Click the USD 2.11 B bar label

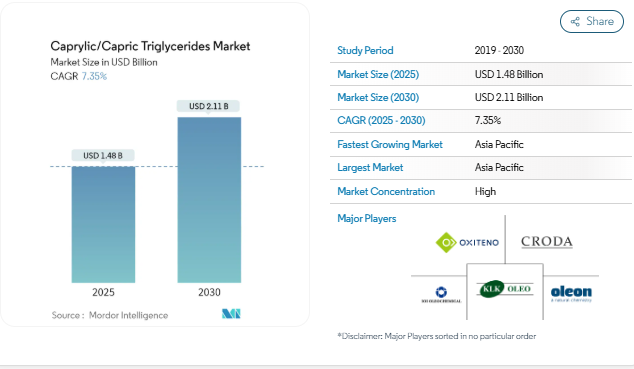[209, 106]
